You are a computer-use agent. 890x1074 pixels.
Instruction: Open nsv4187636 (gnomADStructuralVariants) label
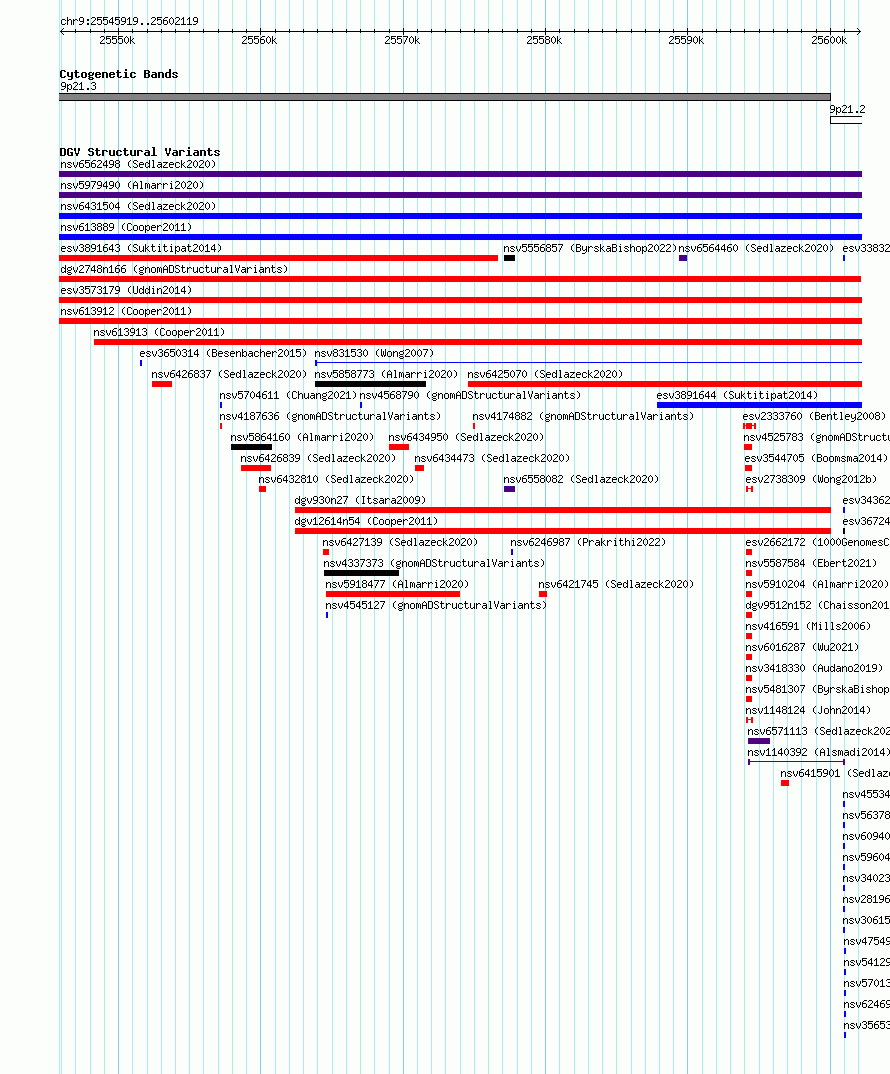click(x=330, y=416)
